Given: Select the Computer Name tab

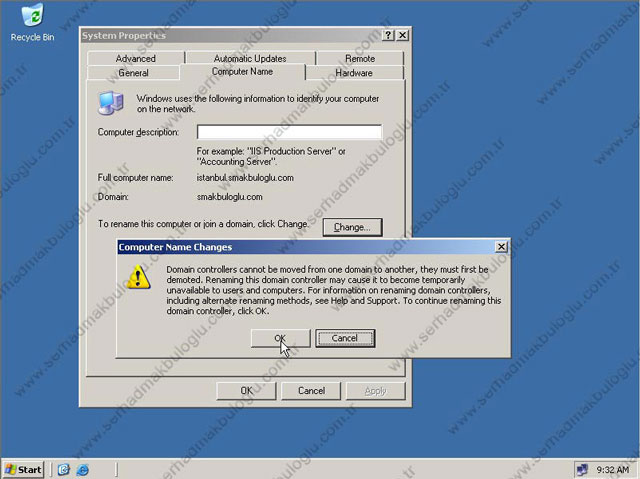Looking at the screenshot, I should pyautogui.click(x=242, y=71).
